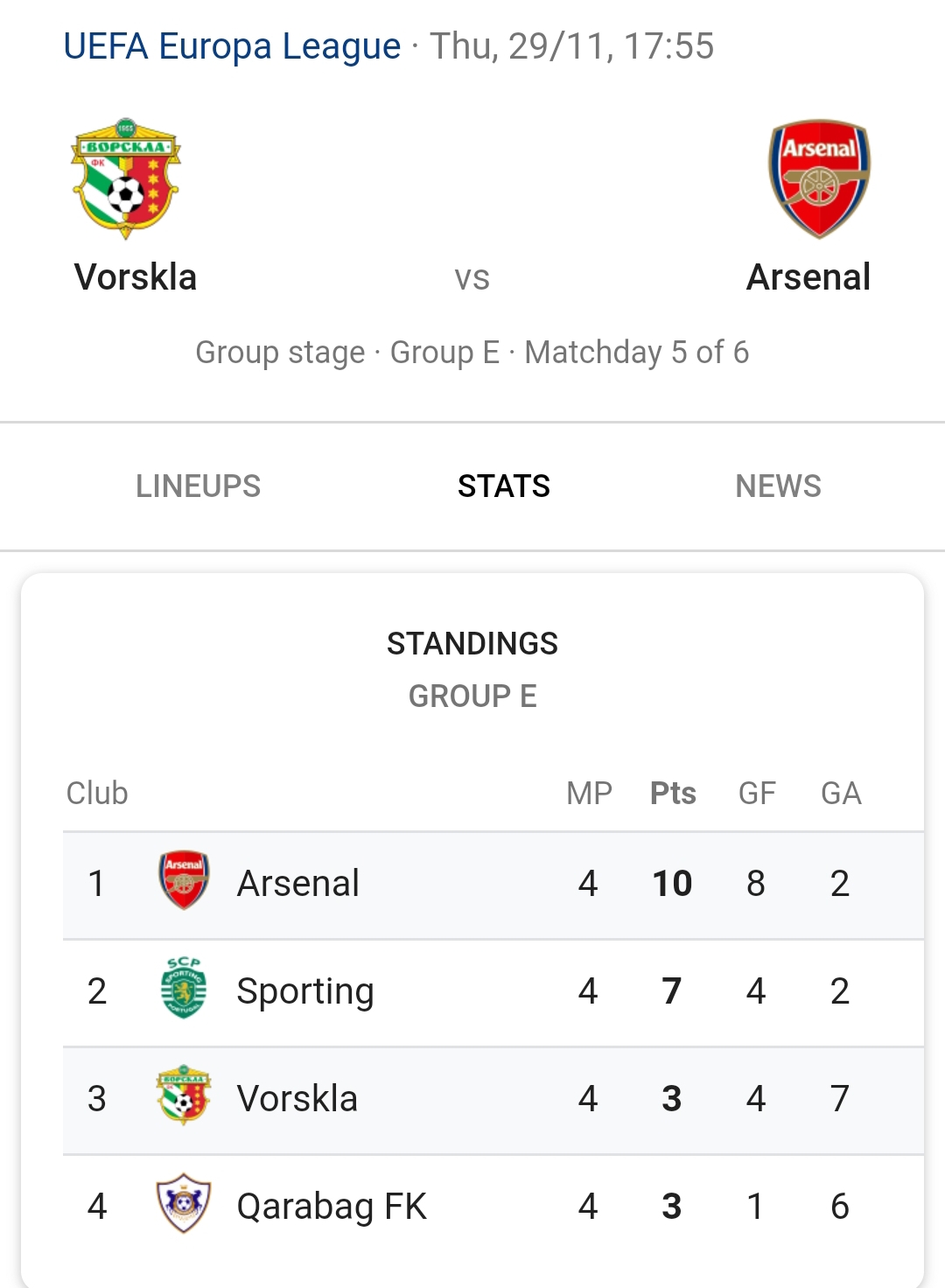This screenshot has width=945, height=1288.
Task: Select the STATS tab
Action: [x=504, y=486]
